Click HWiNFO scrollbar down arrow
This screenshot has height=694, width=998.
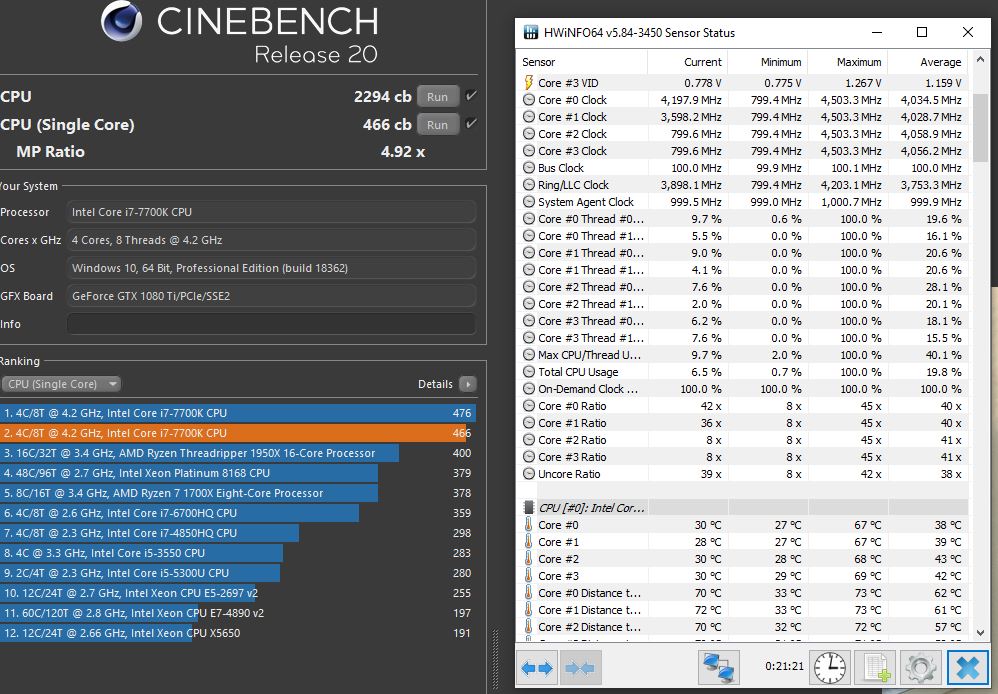[x=981, y=632]
